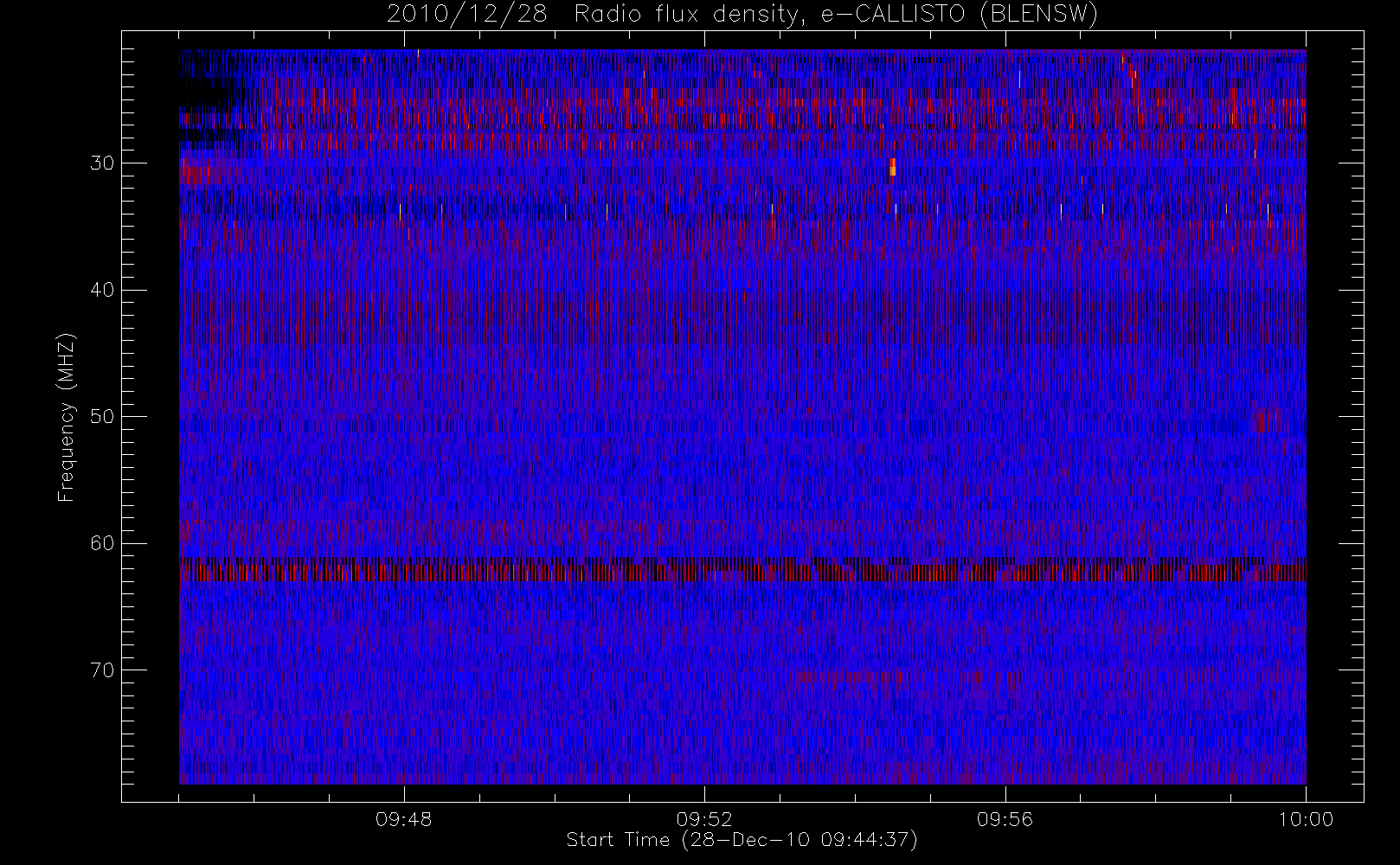The image size is (1400, 865).
Task: Click the 30 frequency tick label
Action: click(102, 163)
